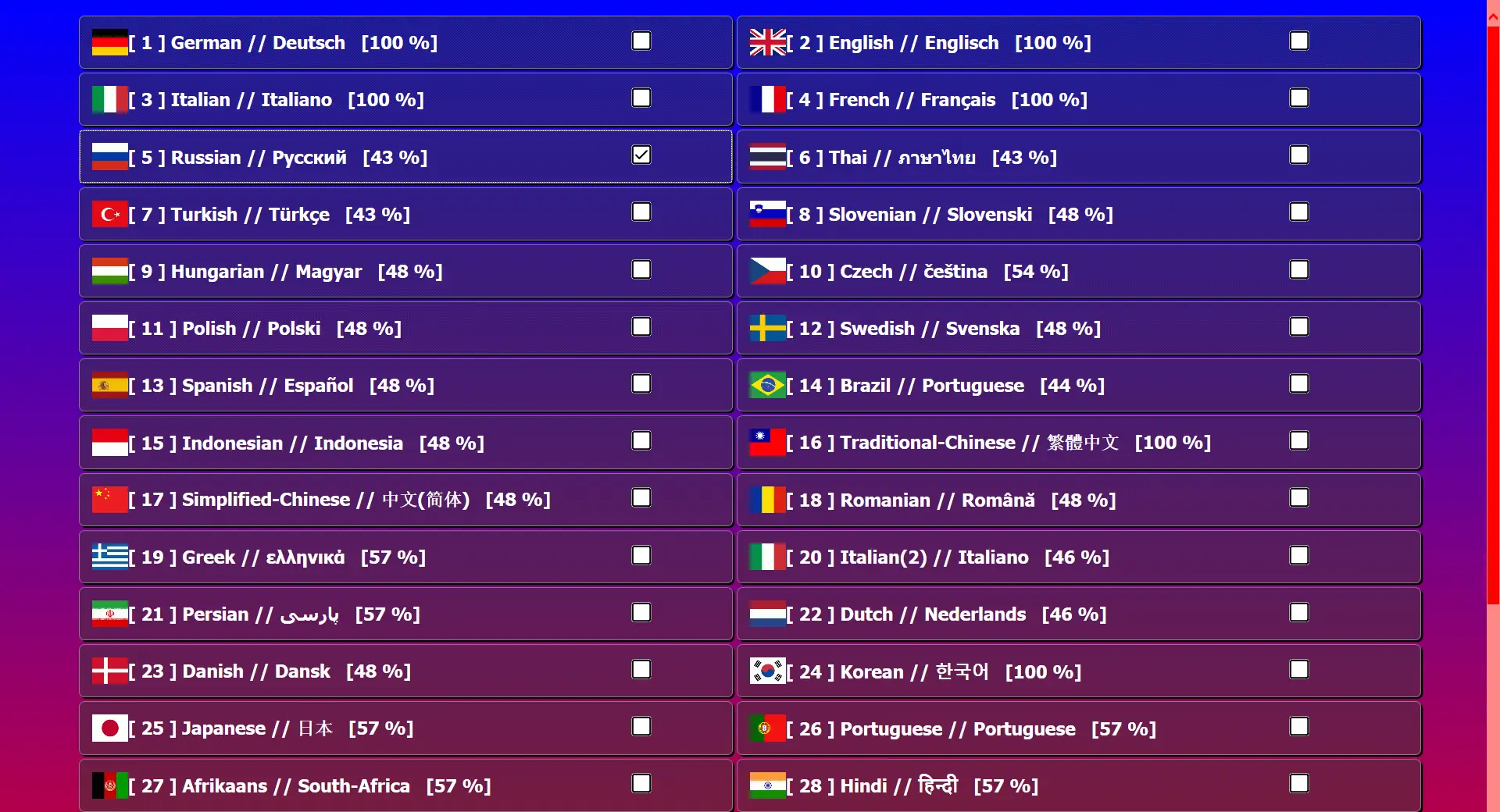Click the South Korean flag icon
Screen dimensions: 1500x812
[x=767, y=671]
